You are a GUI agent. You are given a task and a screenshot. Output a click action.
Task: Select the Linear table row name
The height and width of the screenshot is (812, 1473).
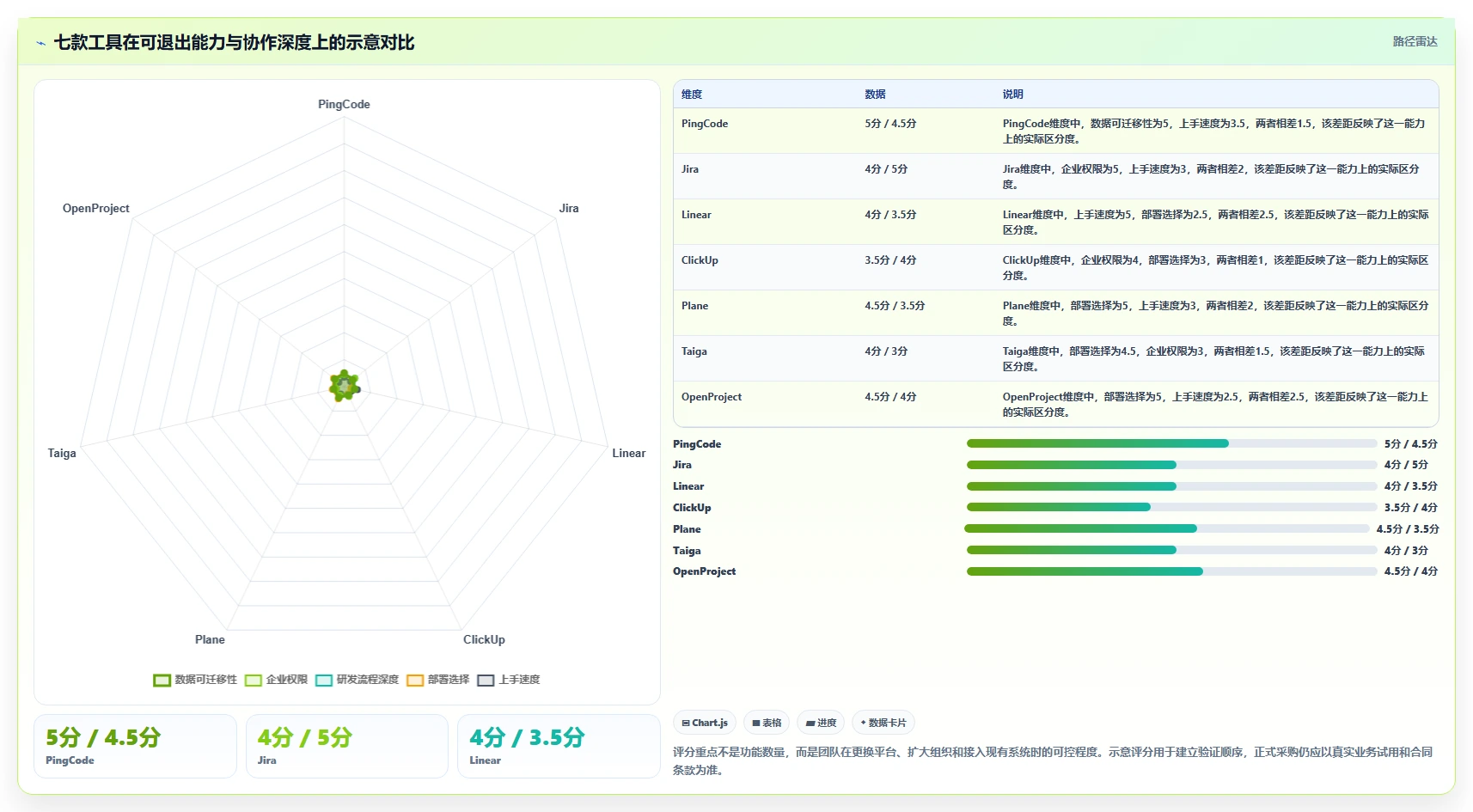pos(696,215)
